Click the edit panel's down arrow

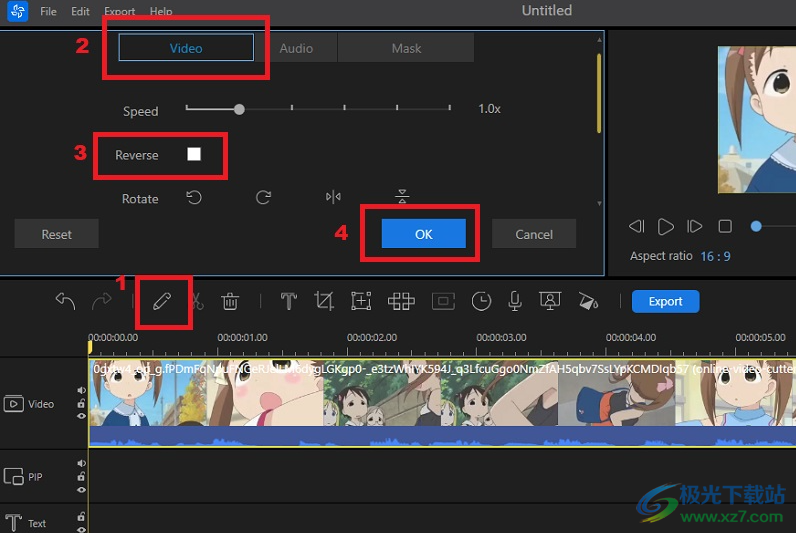600,203
